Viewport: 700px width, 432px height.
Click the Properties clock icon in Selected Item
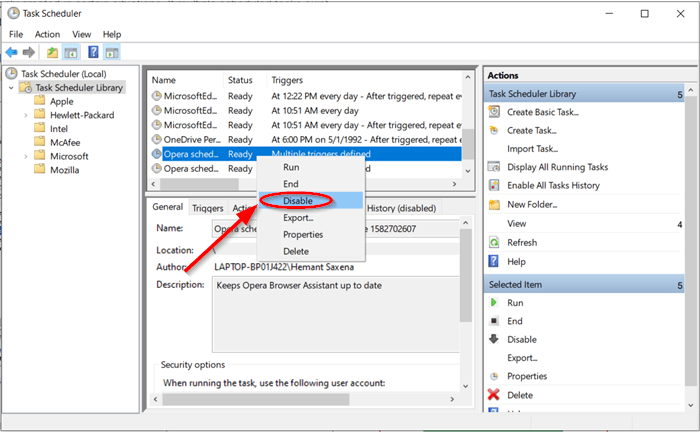pos(494,376)
